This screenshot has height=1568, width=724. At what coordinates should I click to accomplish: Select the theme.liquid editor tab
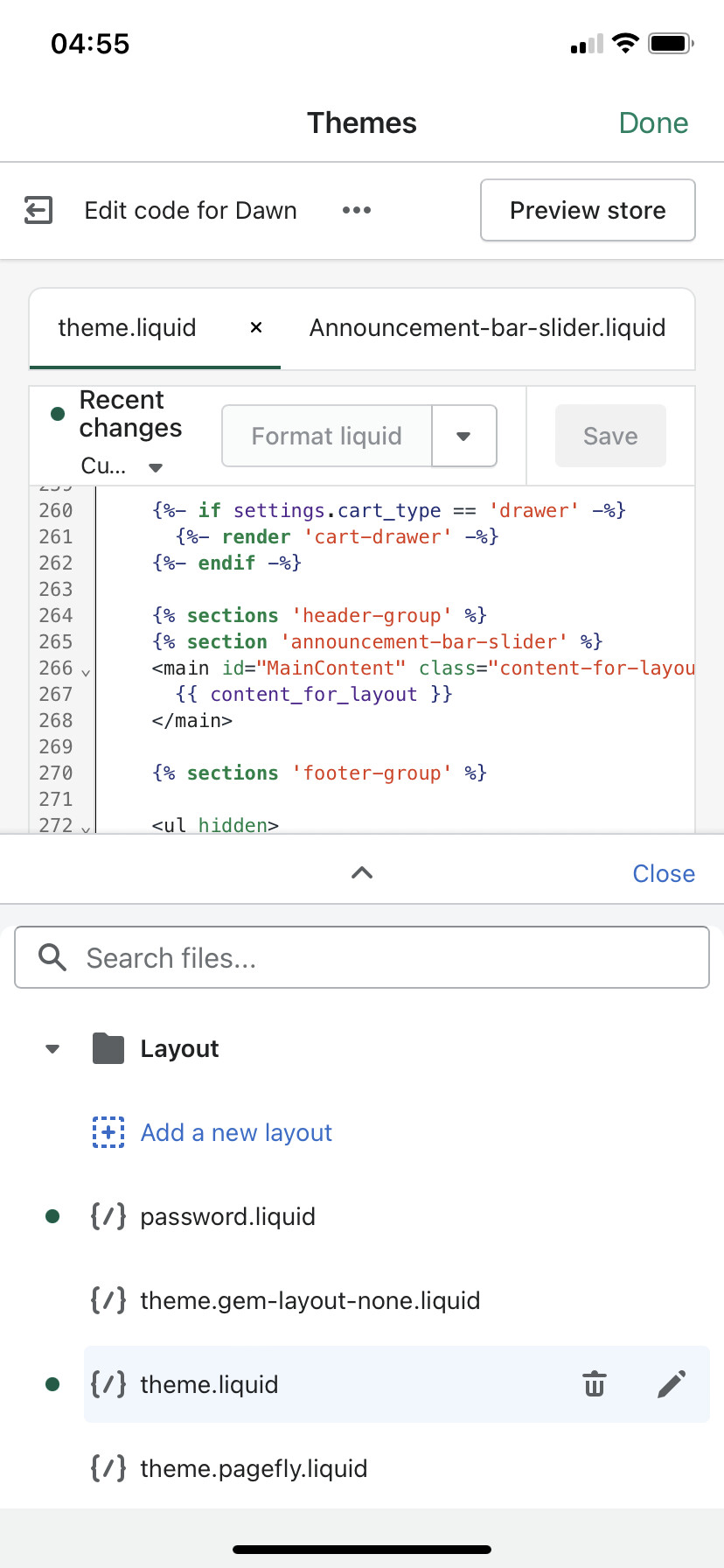pos(128,328)
